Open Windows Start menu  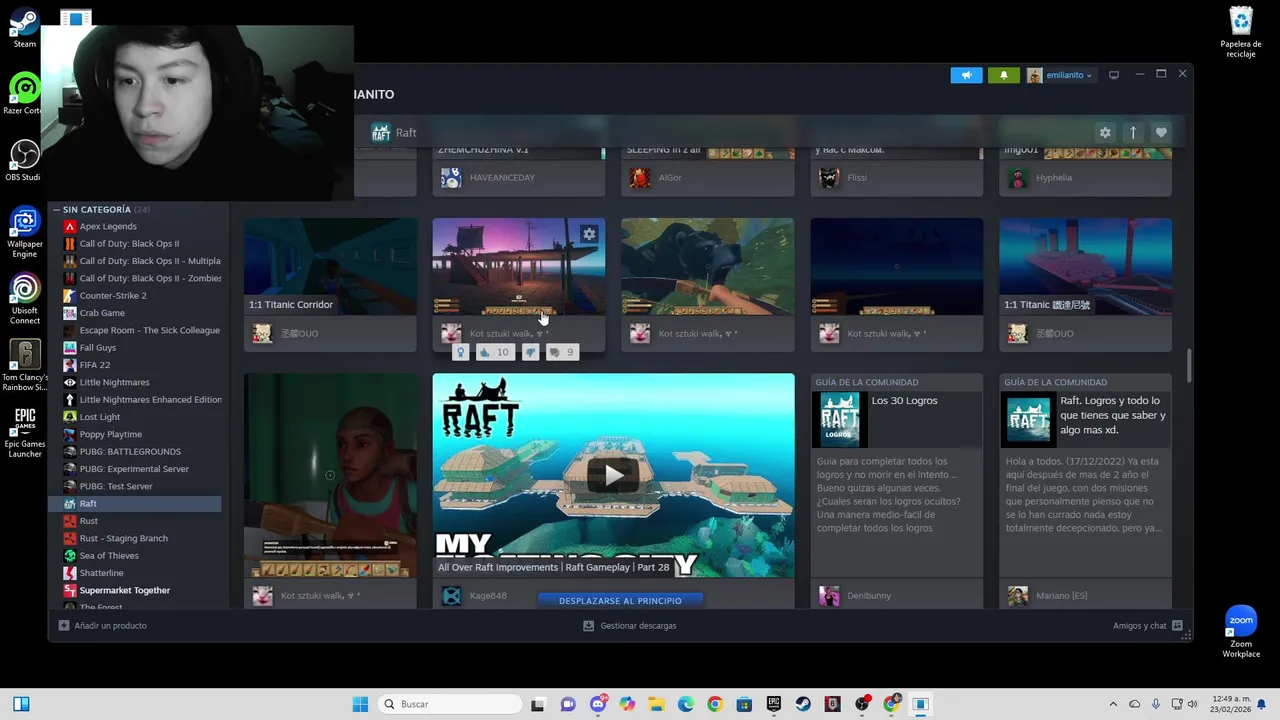point(361,704)
